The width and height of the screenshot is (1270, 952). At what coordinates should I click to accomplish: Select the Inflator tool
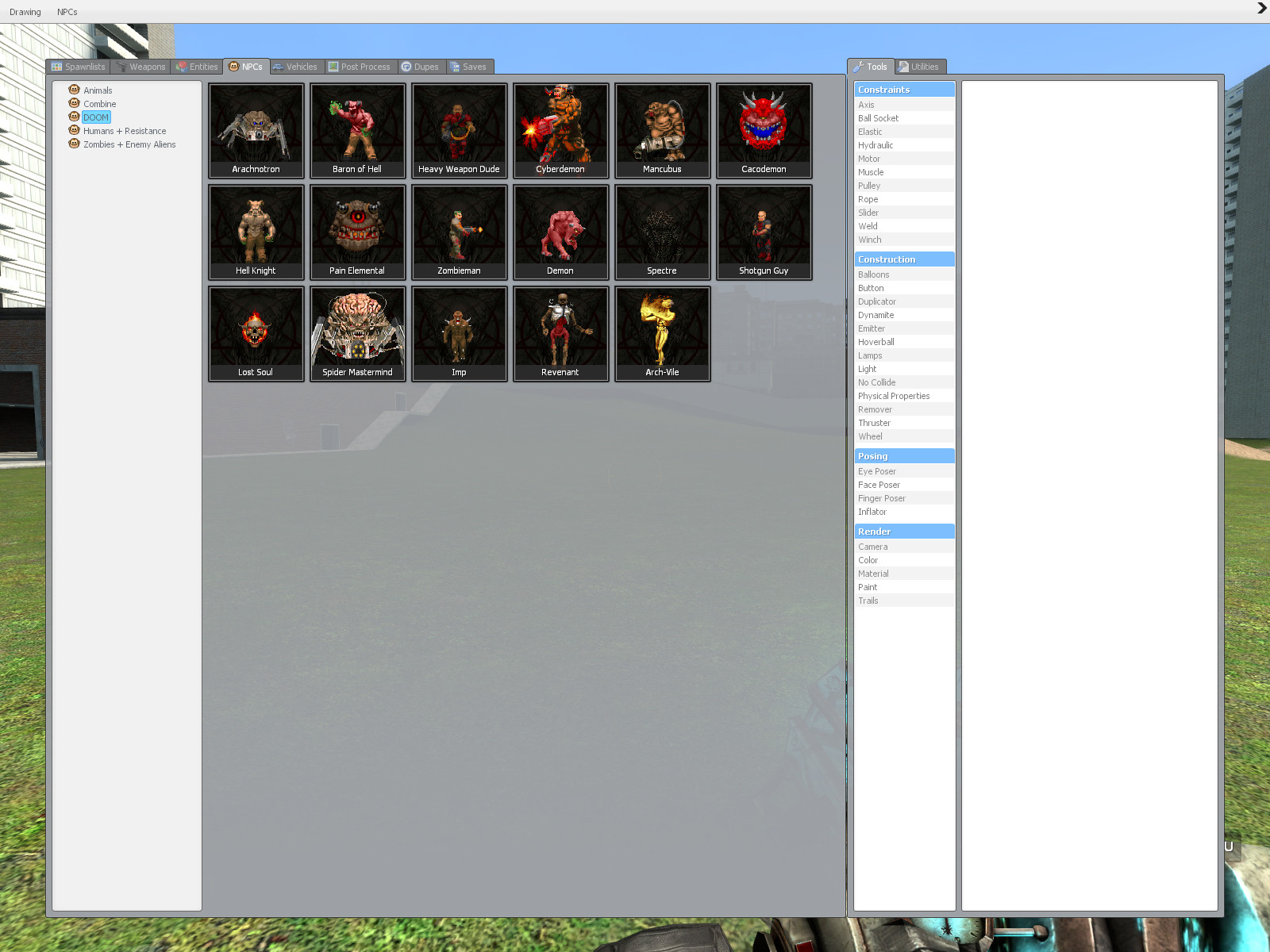[905, 512]
